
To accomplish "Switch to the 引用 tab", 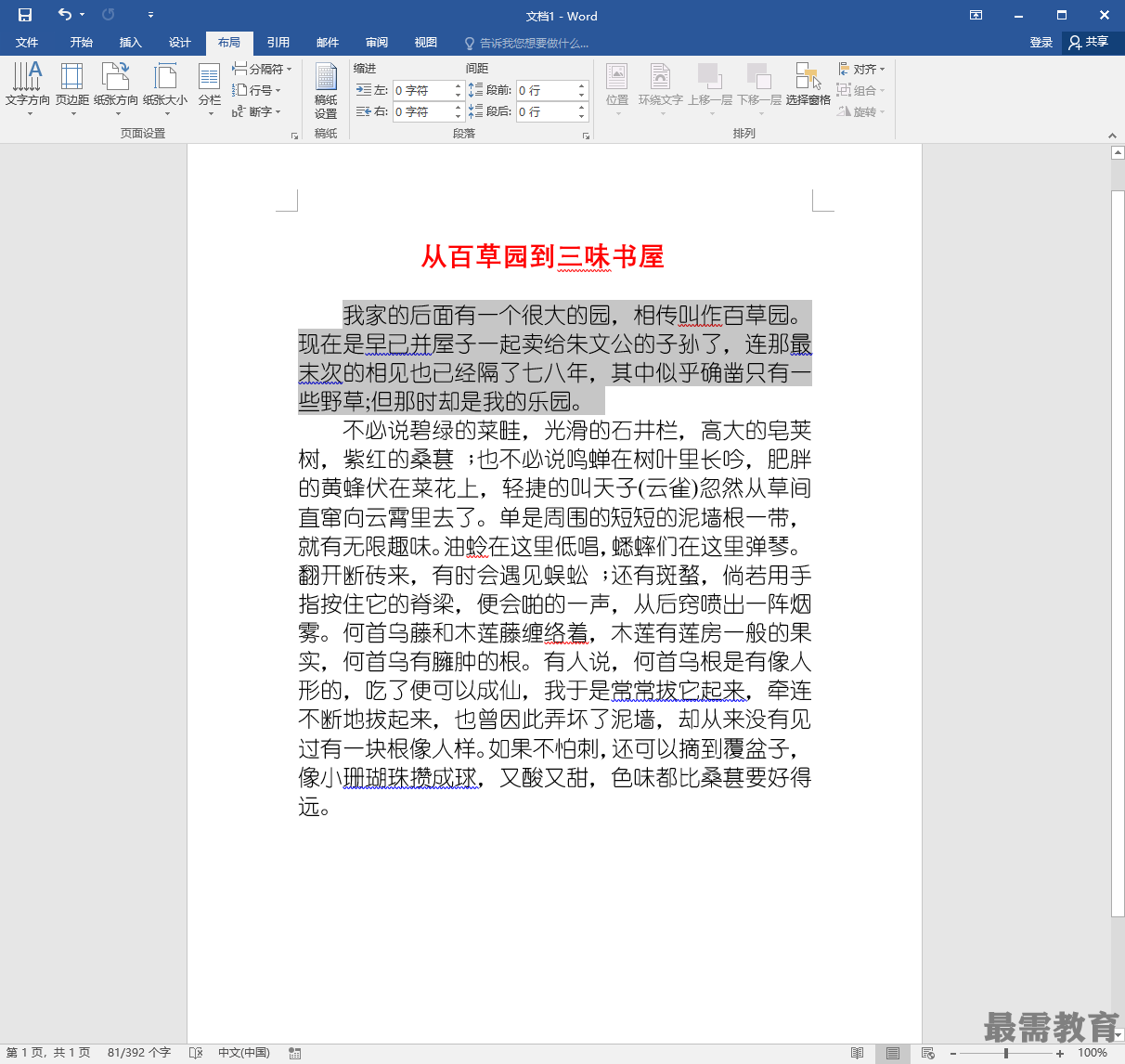I will click(278, 43).
